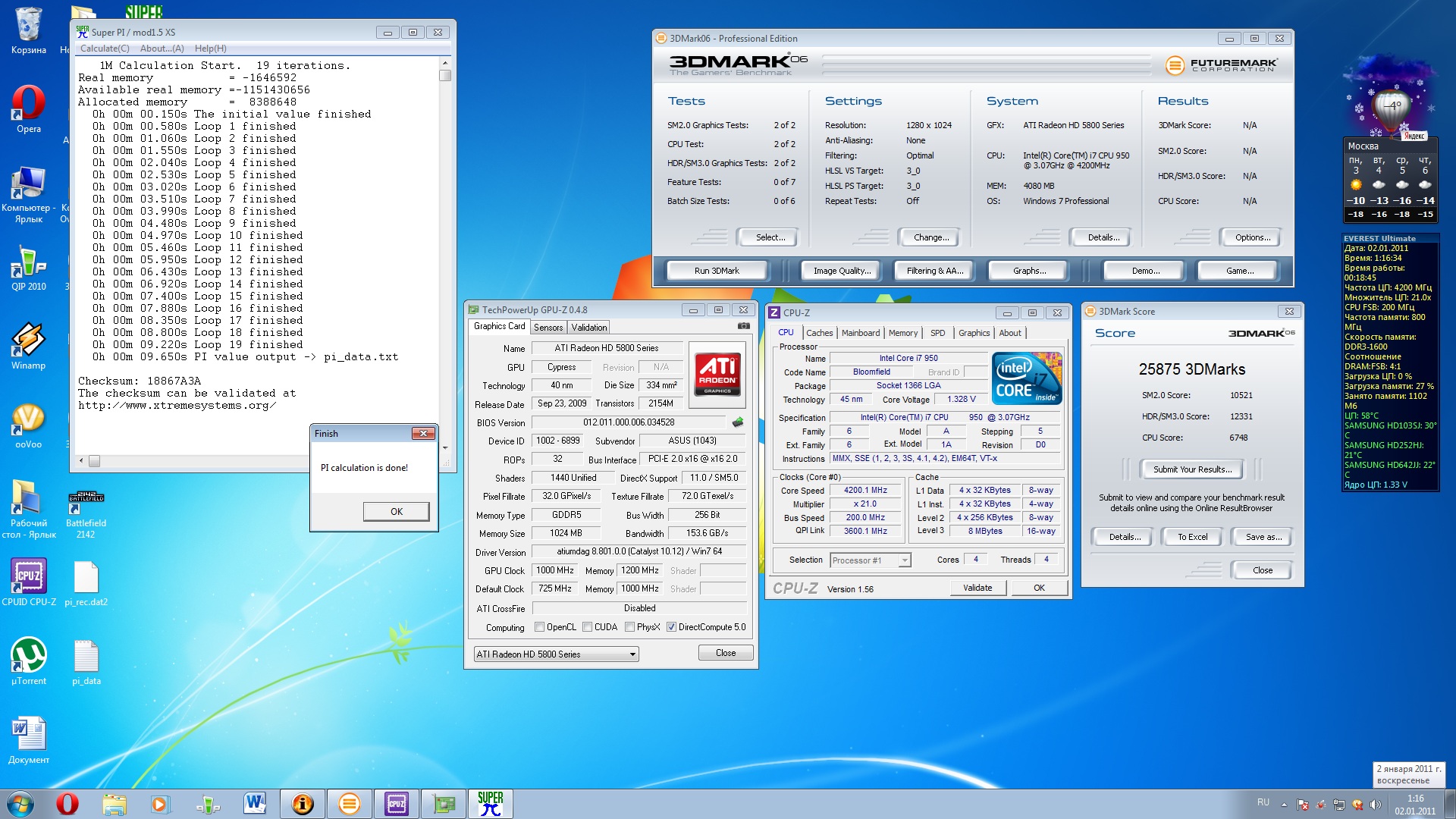The width and height of the screenshot is (1456, 819).
Task: Toggle DirectCompute 5.0 checkbox
Action: click(671, 627)
